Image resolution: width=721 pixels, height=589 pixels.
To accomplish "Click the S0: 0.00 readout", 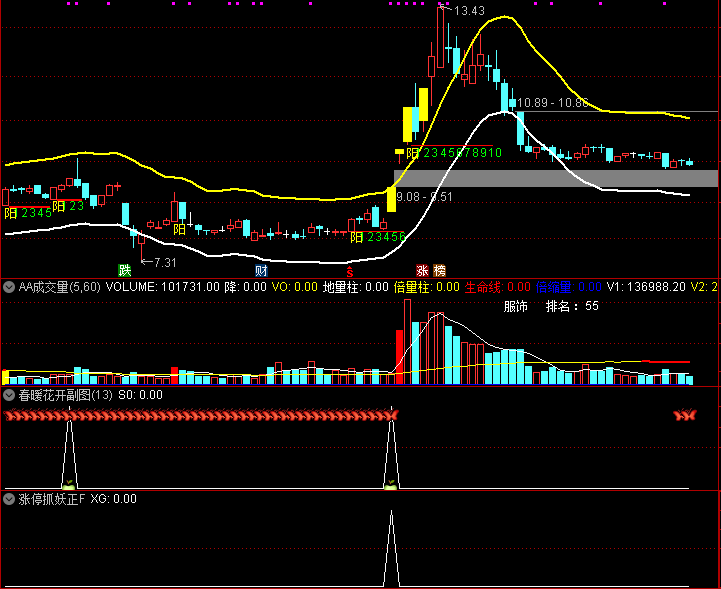I will coord(140,395).
